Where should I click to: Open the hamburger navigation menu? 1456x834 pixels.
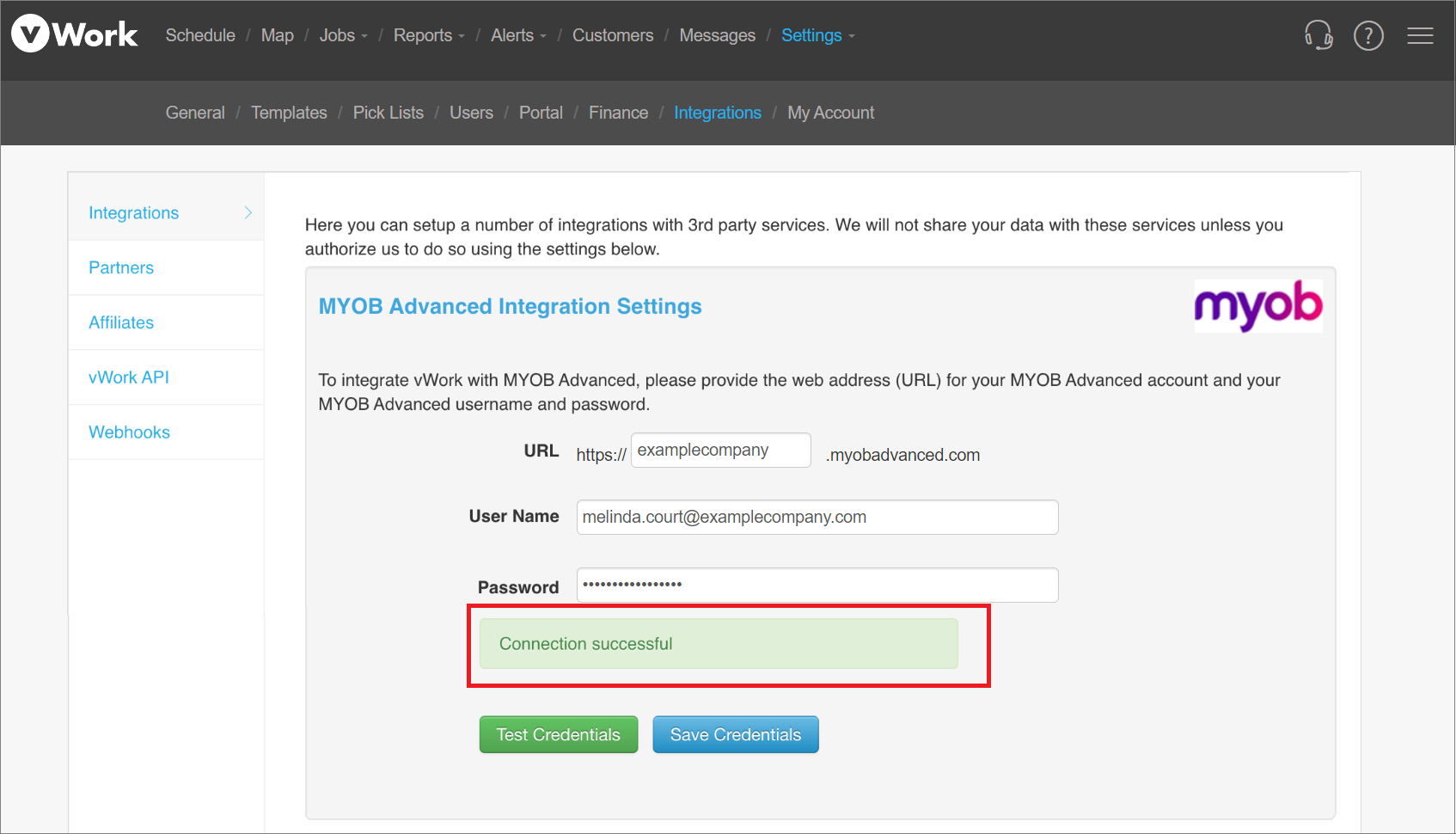1420,35
